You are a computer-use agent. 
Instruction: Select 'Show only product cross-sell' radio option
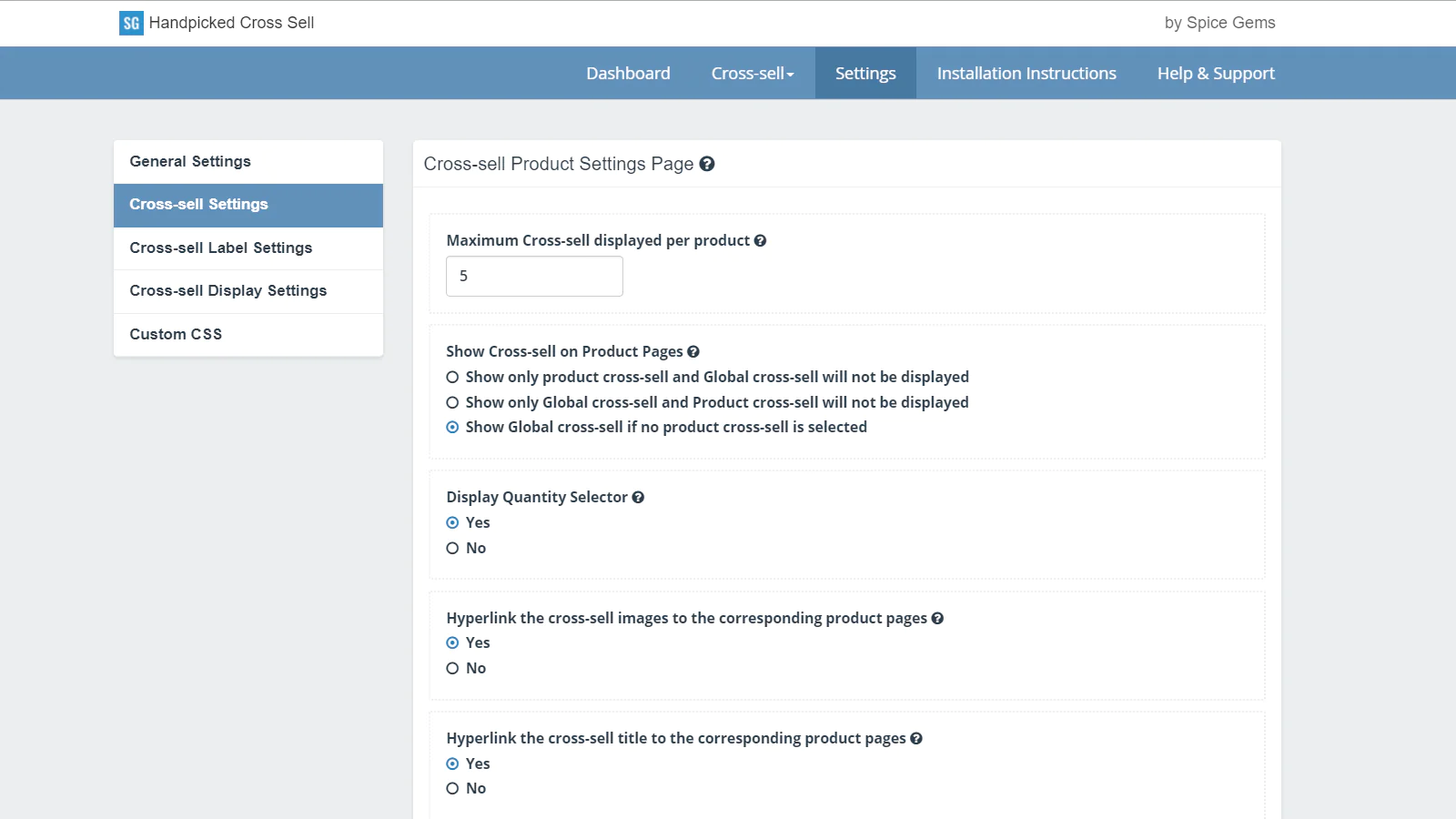pos(452,377)
